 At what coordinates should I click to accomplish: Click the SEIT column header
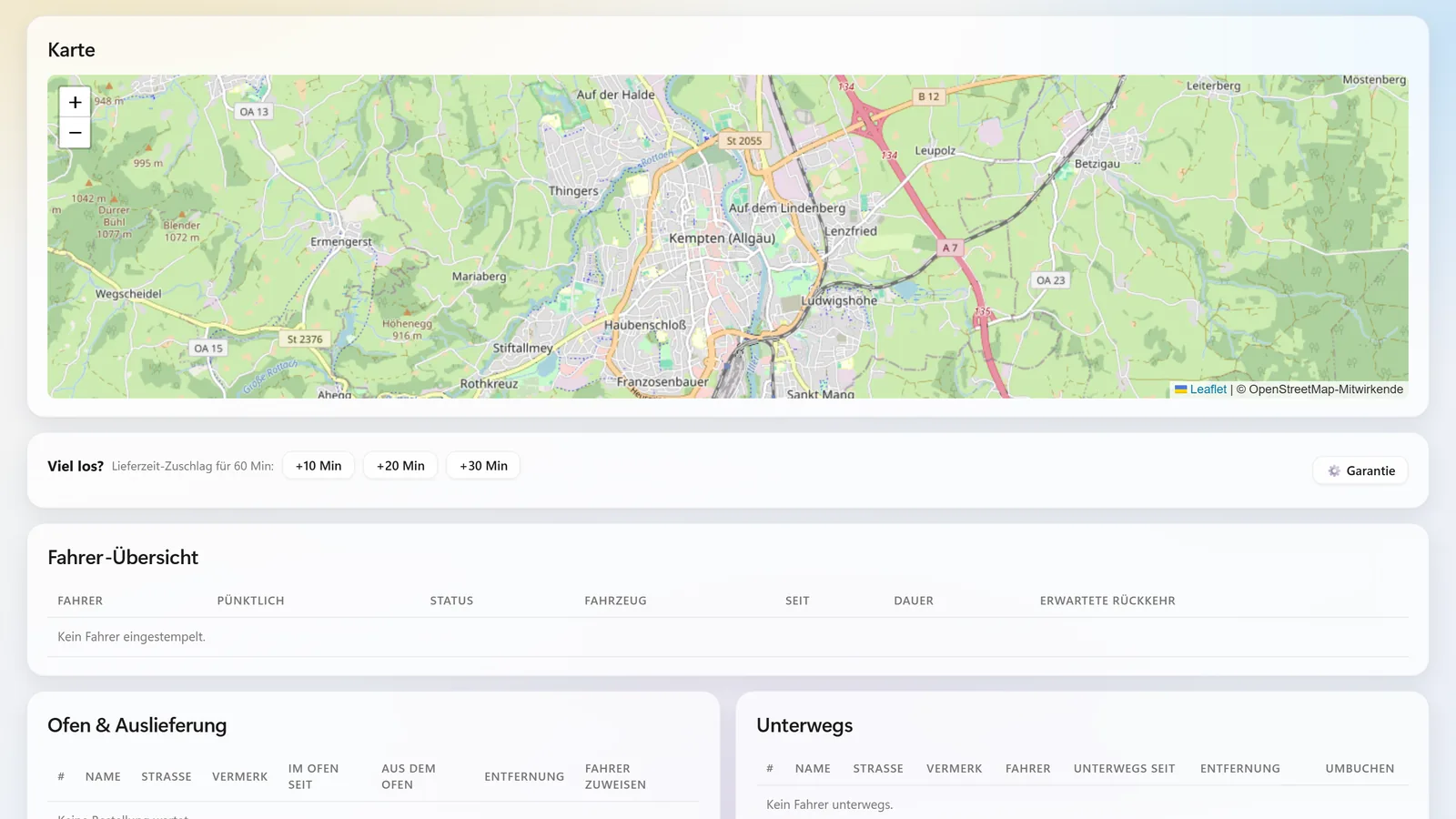pos(797,601)
